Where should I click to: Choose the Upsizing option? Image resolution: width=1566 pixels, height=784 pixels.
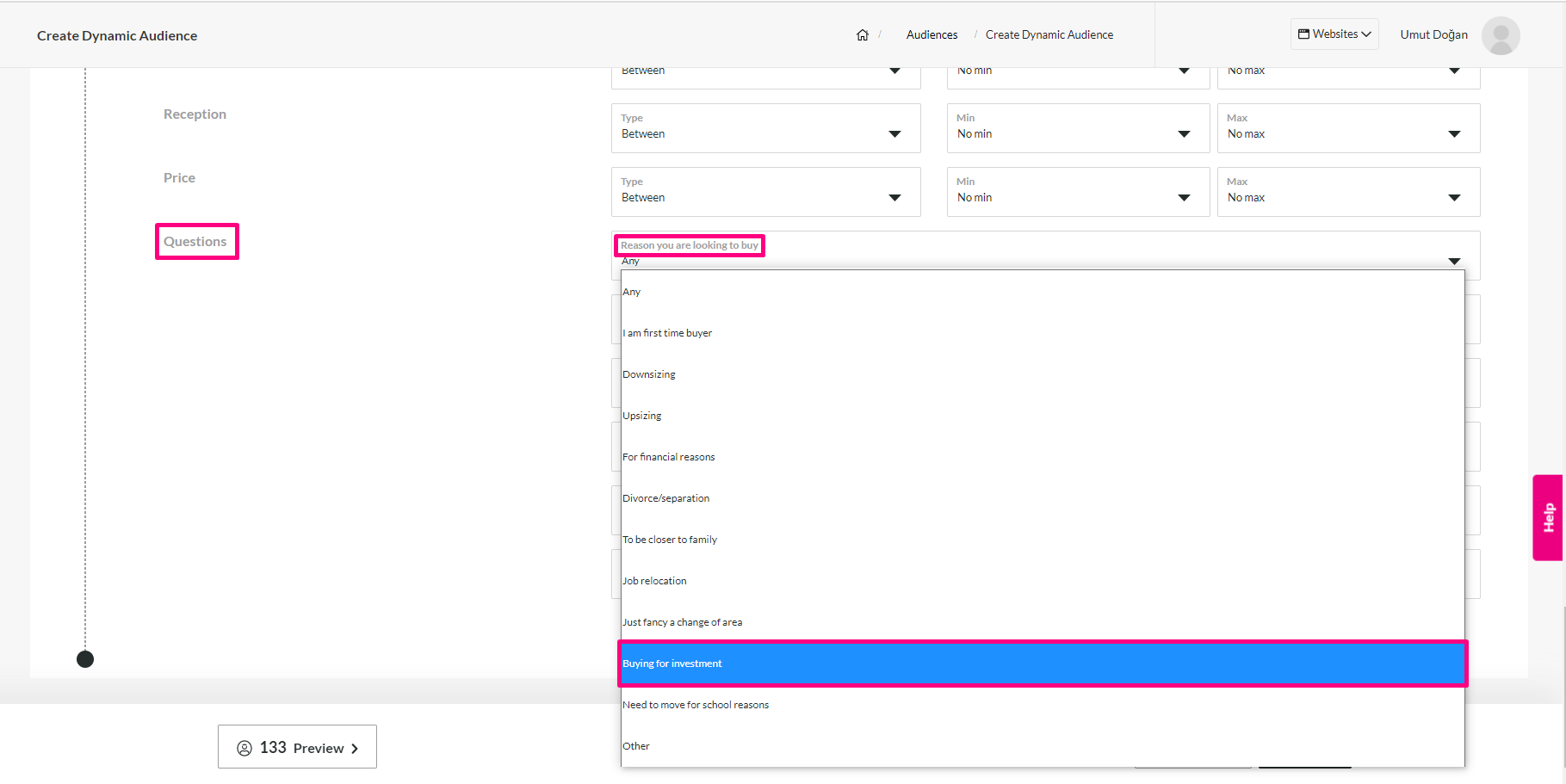[x=1043, y=416]
